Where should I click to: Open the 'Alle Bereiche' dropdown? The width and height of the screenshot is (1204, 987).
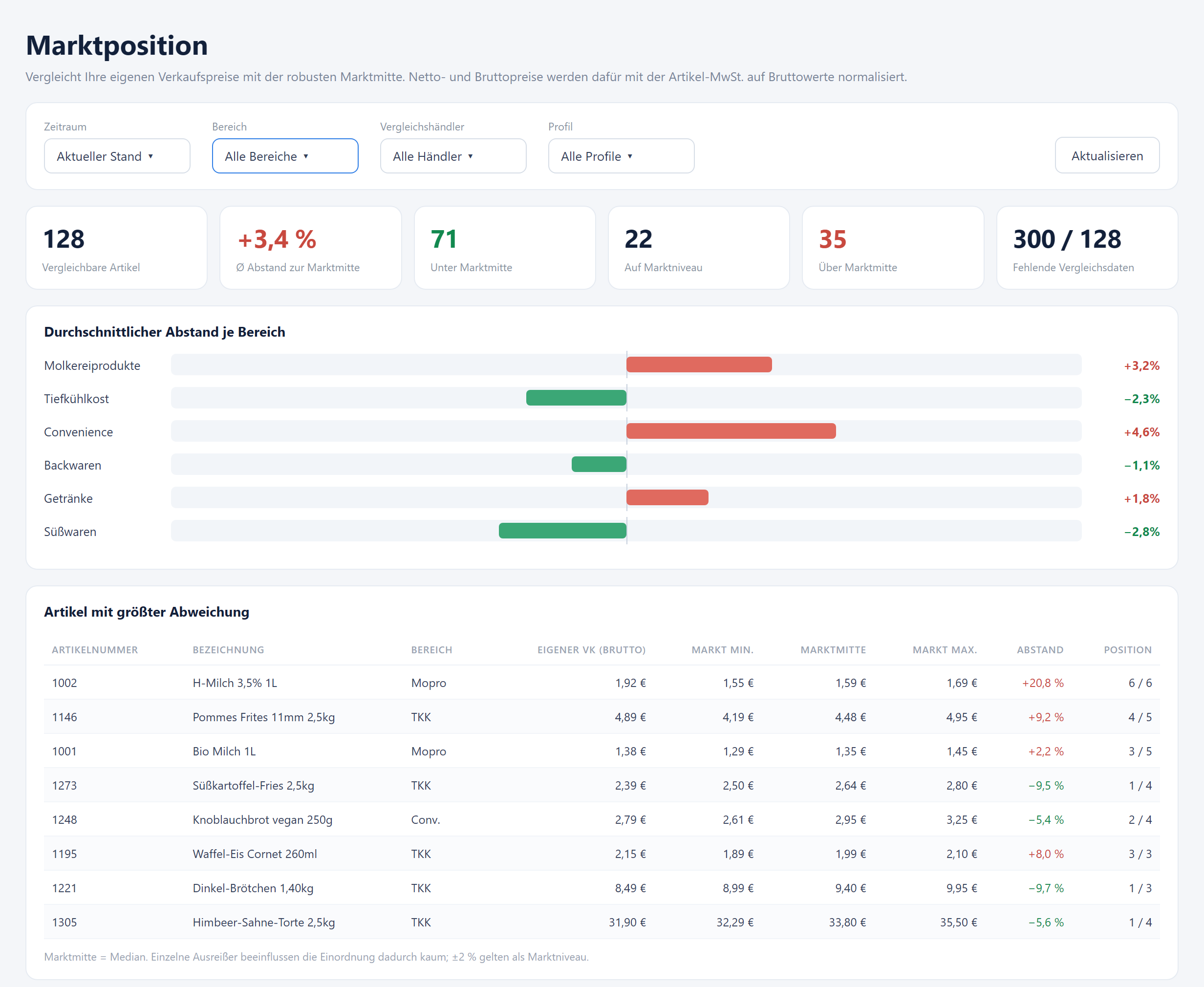pyautogui.click(x=285, y=156)
